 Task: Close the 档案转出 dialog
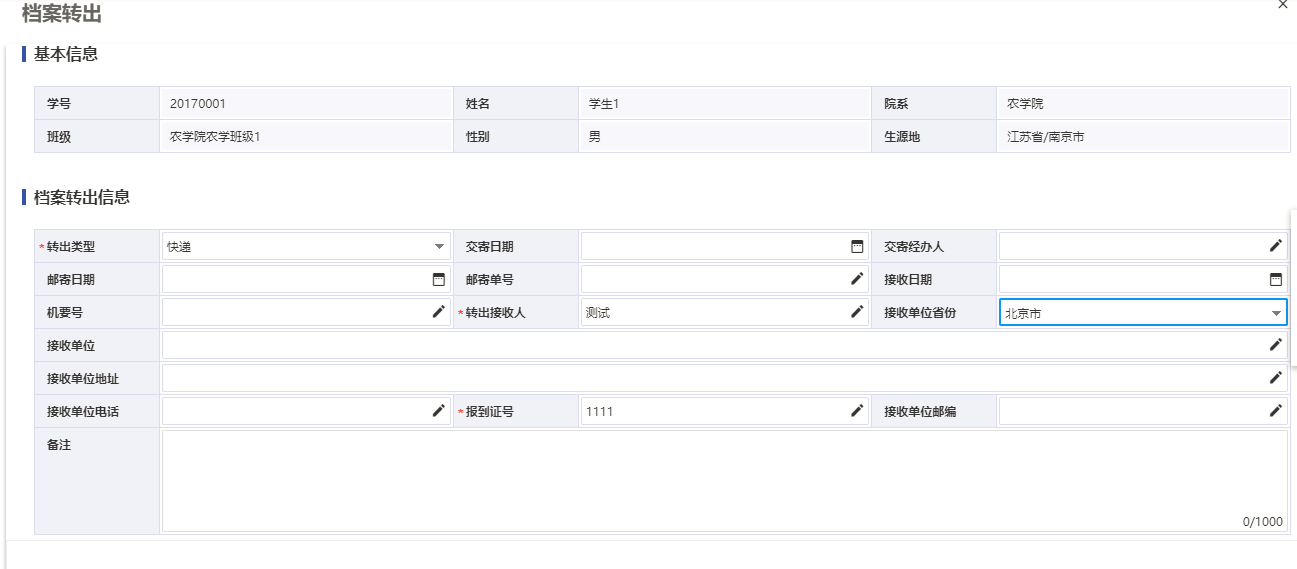pos(1283,5)
